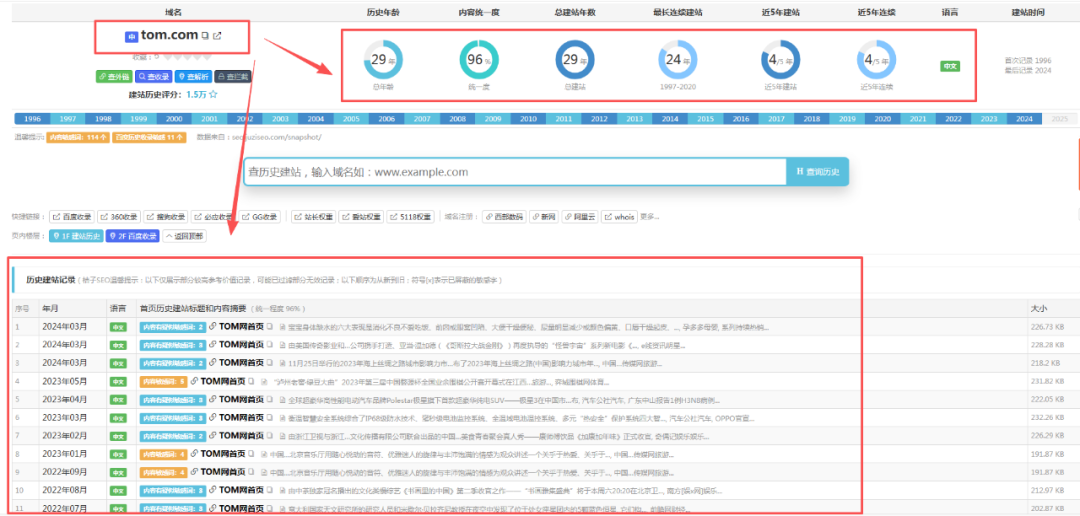The height and width of the screenshot is (516, 1080).
Task: Click the sensitive-word tag in the 2023年01月 row
Action: 163,454
